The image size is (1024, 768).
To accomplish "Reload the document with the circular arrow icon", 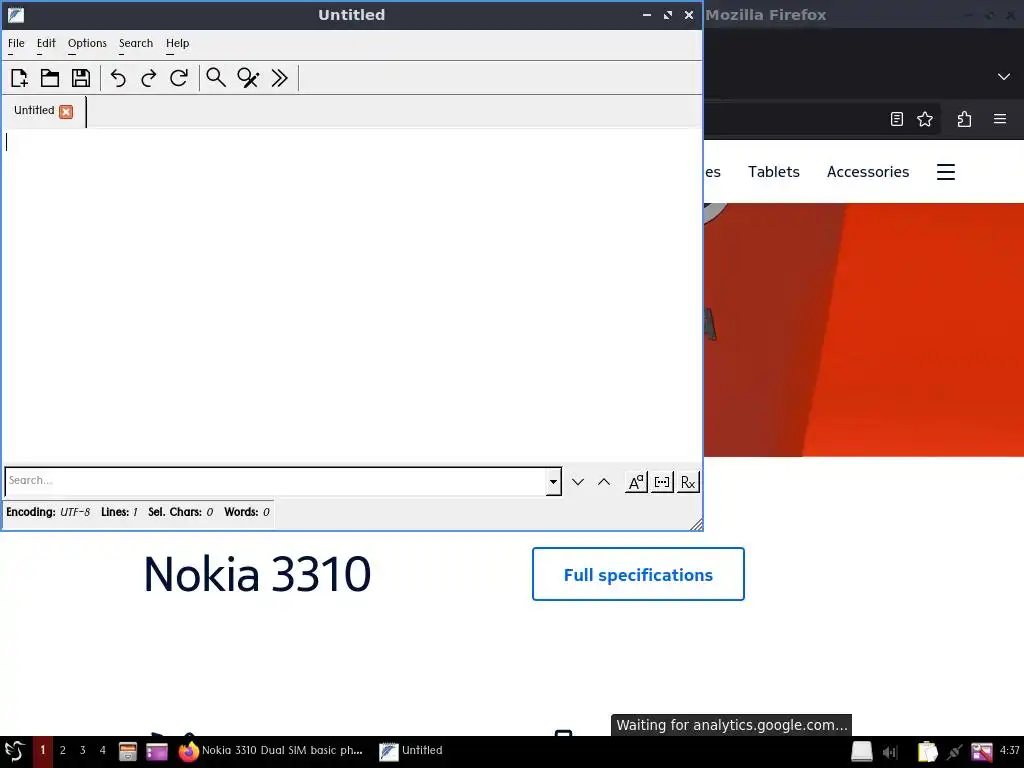I will [x=179, y=78].
